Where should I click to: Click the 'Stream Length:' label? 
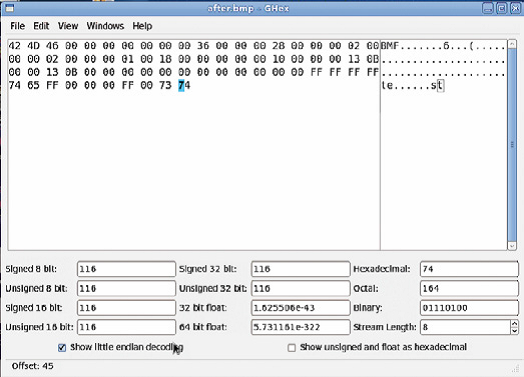point(385,327)
